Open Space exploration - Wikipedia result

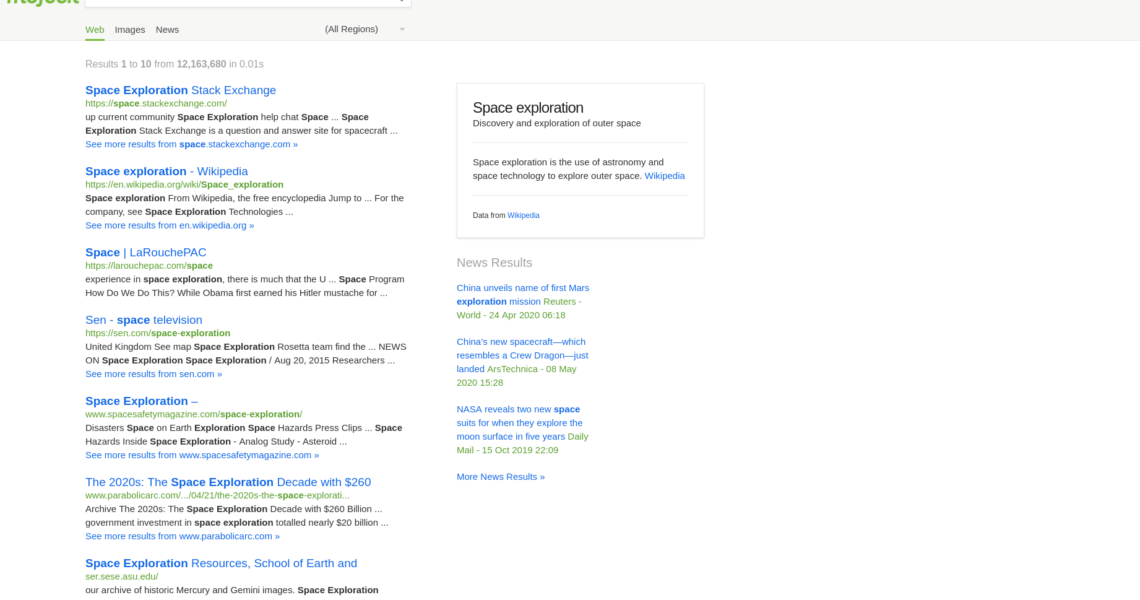coord(166,171)
